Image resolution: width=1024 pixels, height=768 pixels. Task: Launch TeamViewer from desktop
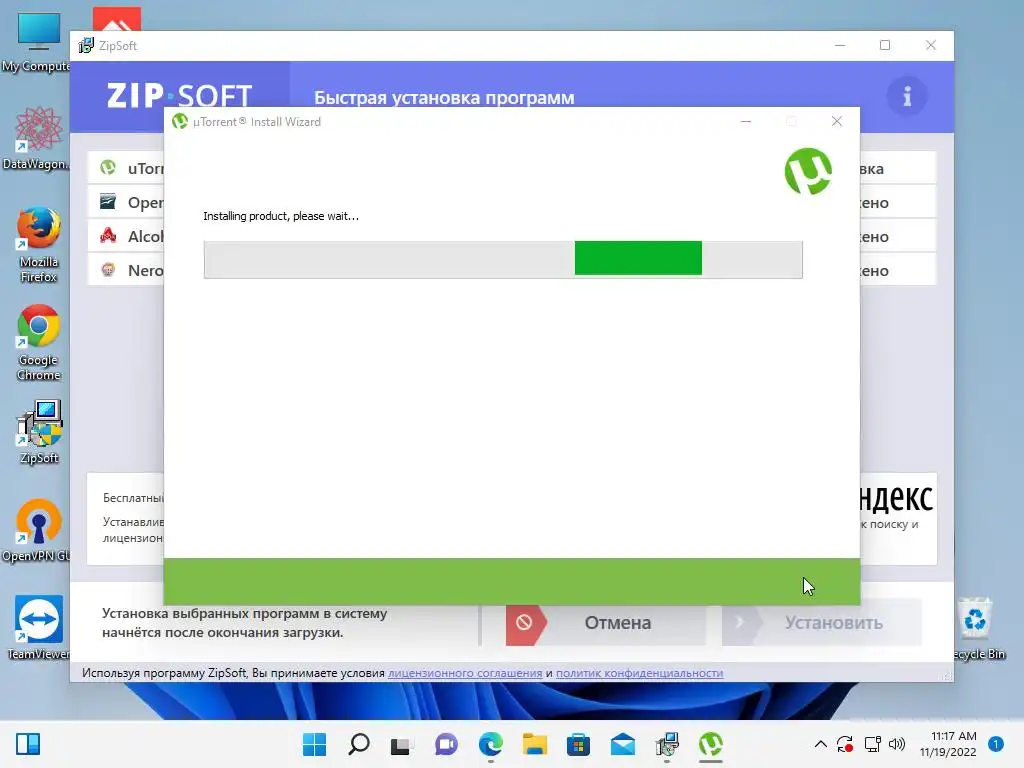(38, 628)
